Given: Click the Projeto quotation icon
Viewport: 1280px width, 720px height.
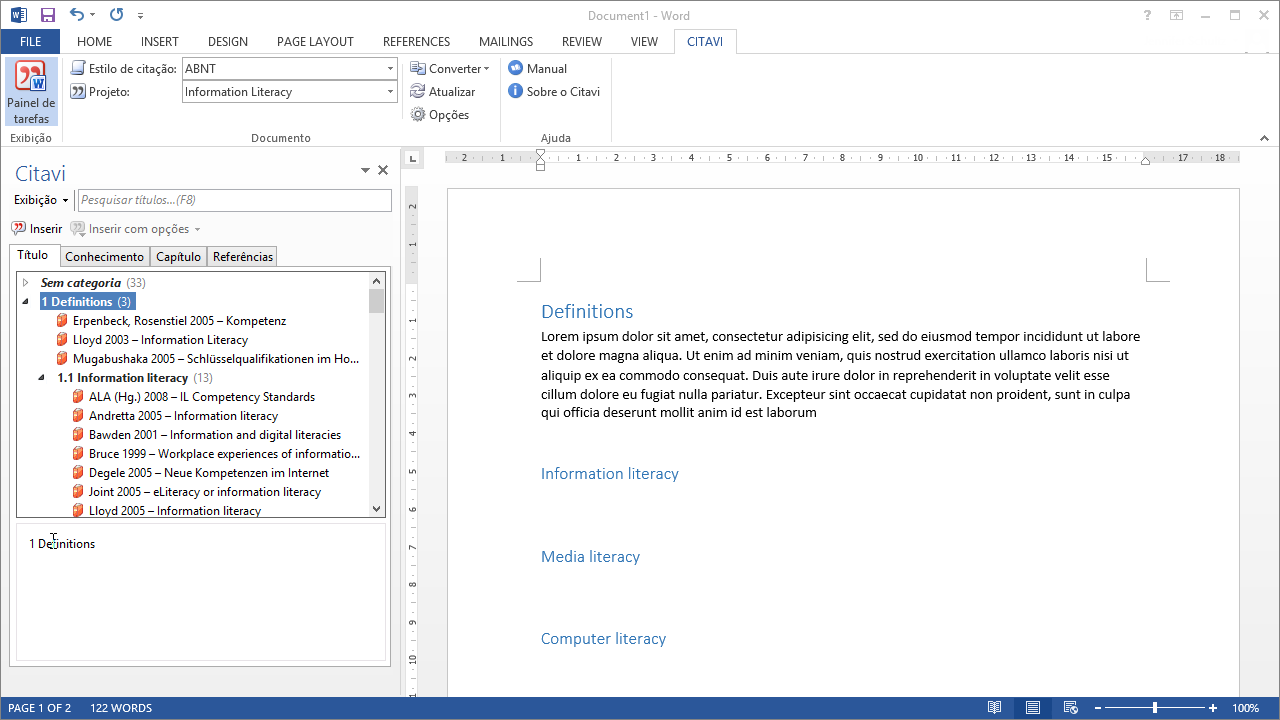Looking at the screenshot, I should pos(78,92).
